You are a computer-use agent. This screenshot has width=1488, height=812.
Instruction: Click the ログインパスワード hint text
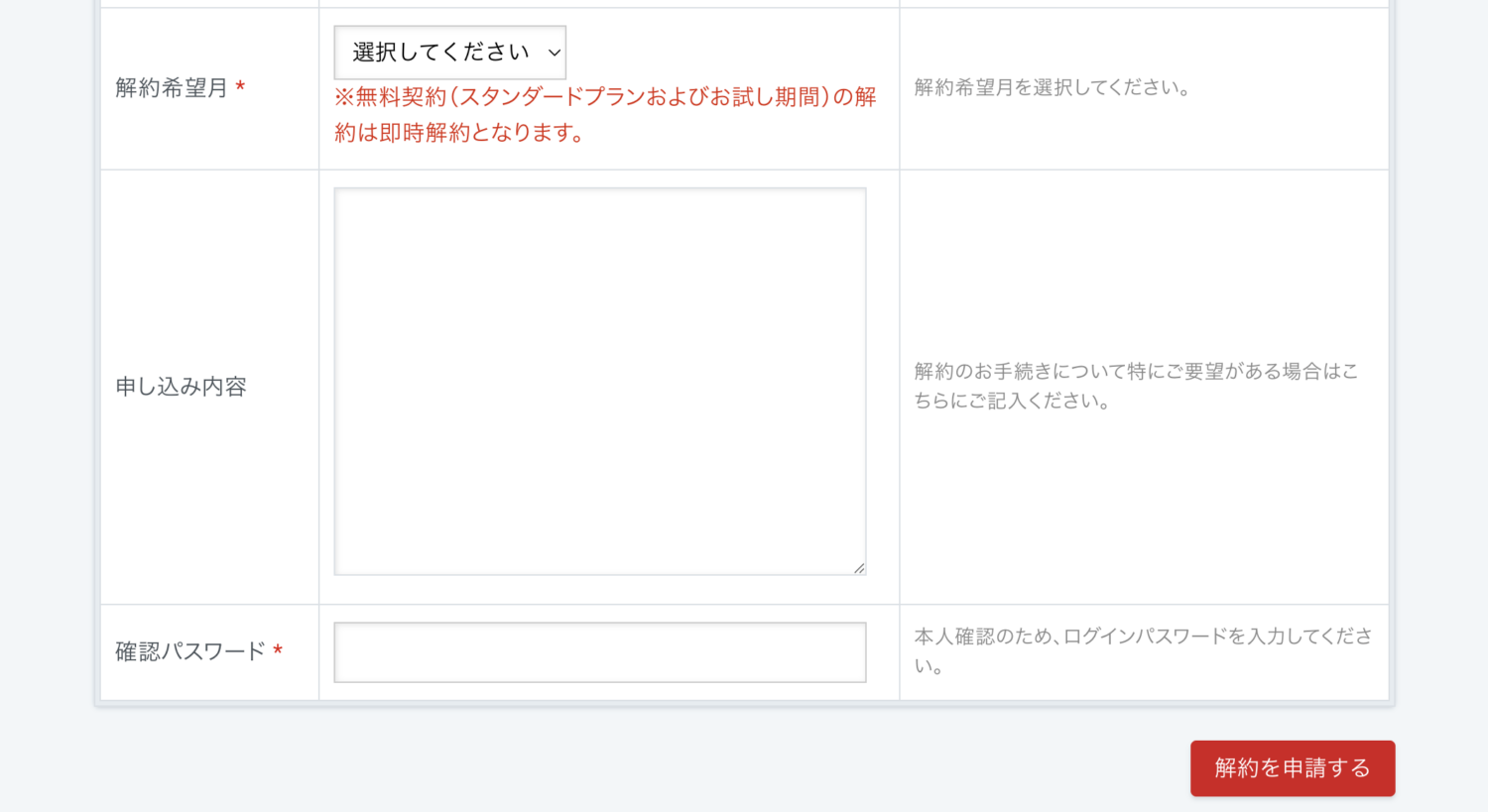point(1141,651)
